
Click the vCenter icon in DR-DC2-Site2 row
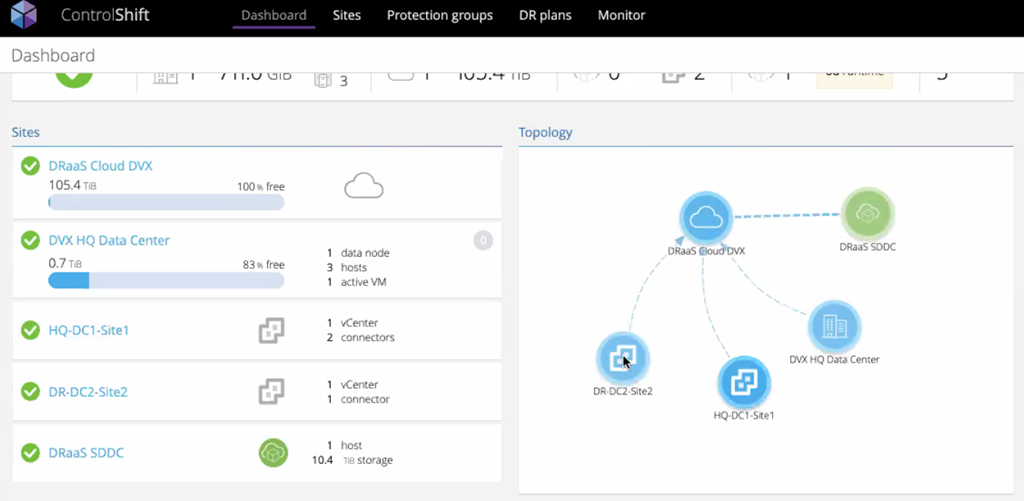pos(272,392)
